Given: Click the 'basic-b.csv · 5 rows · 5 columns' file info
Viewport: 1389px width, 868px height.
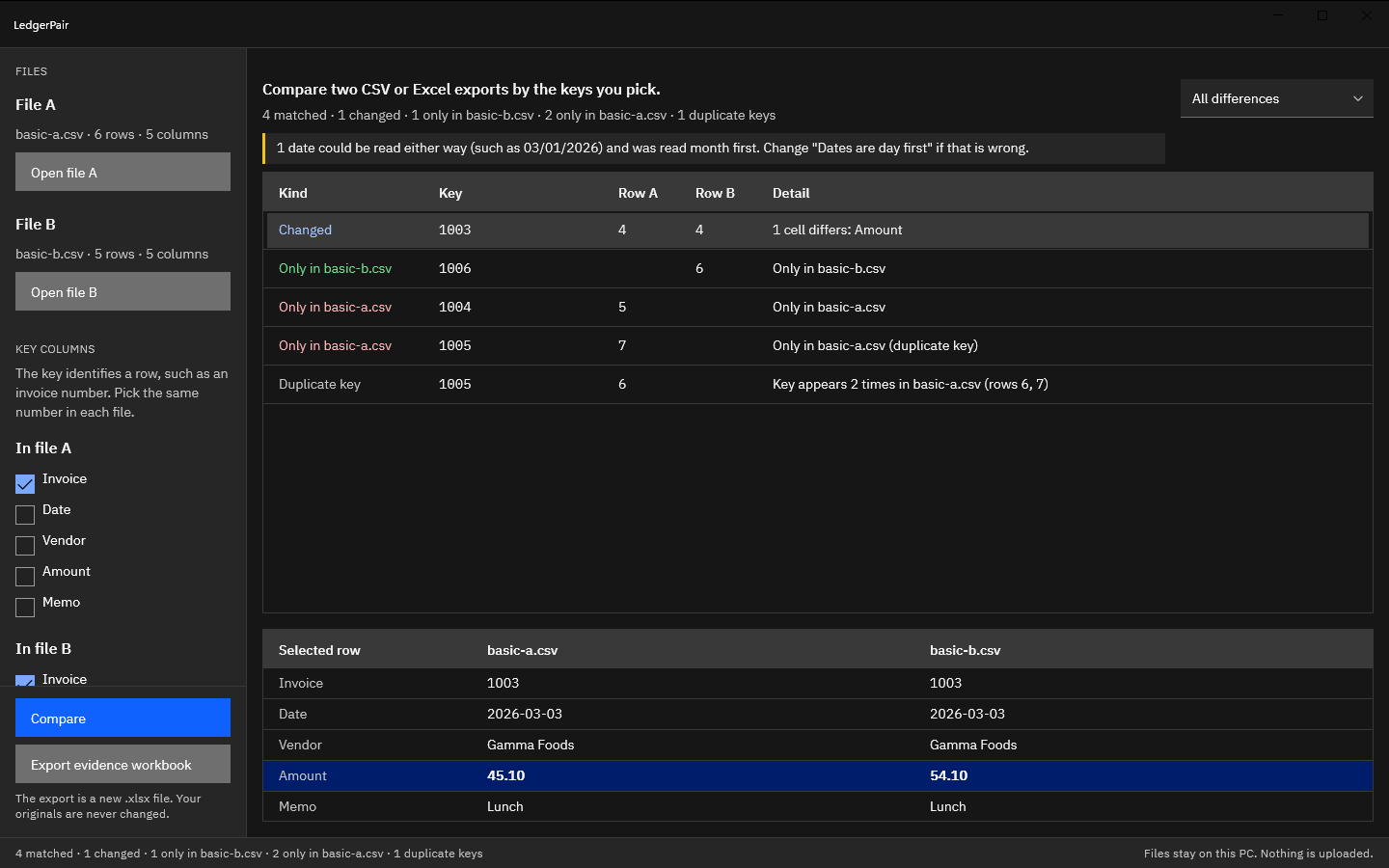Looking at the screenshot, I should (112, 254).
